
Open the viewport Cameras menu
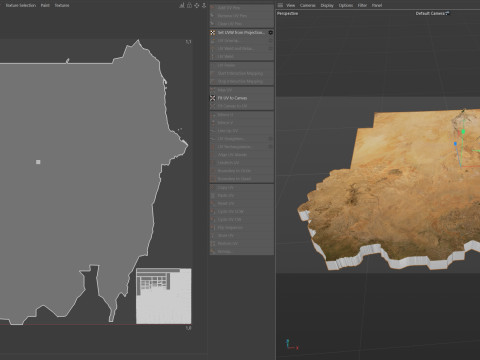[x=308, y=5]
